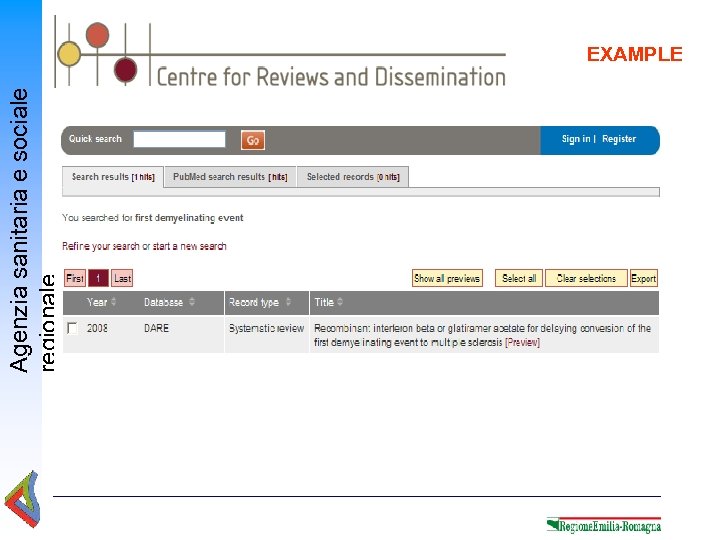Open the Preview link for the interferon beta record

(522, 343)
